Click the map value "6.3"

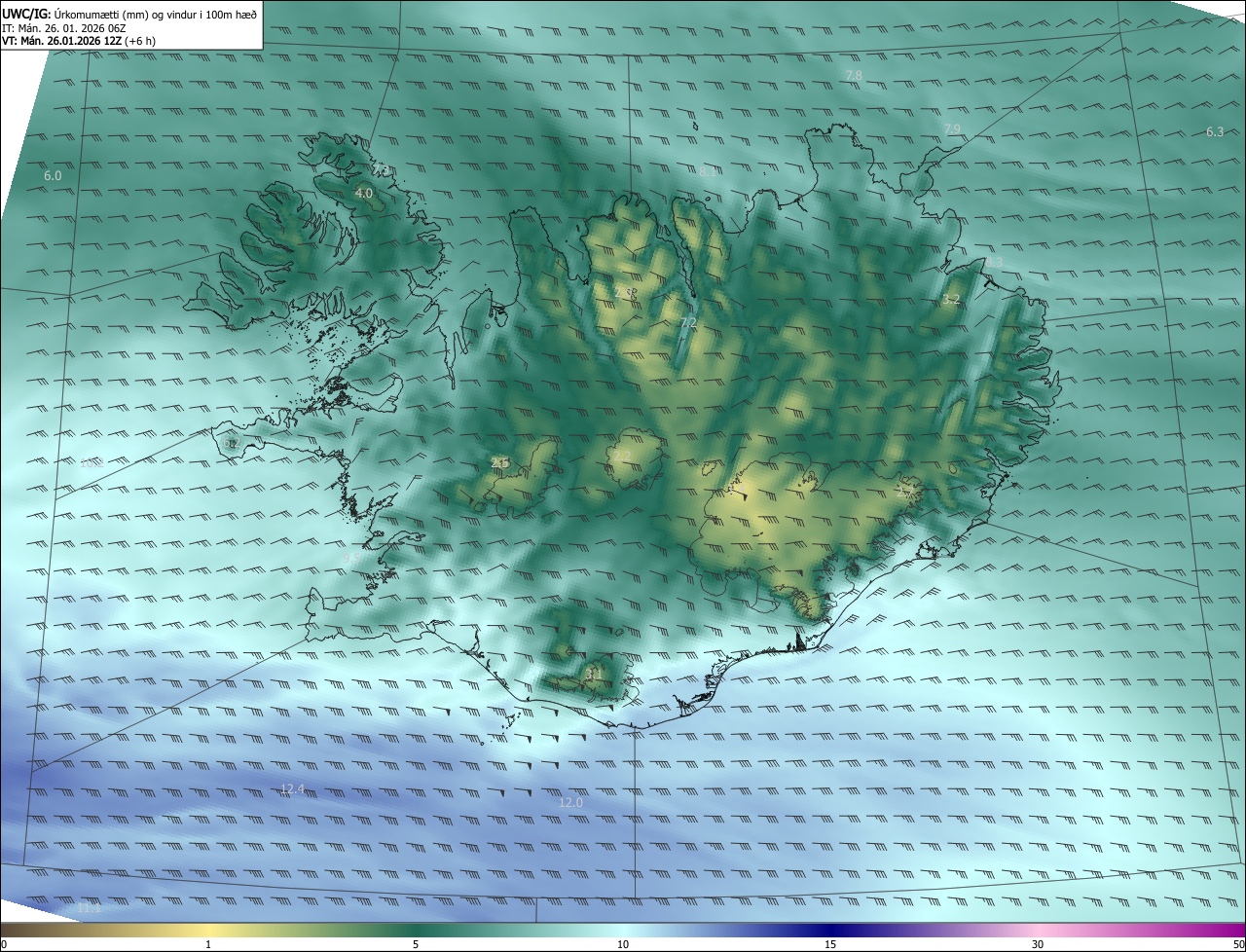[1215, 131]
